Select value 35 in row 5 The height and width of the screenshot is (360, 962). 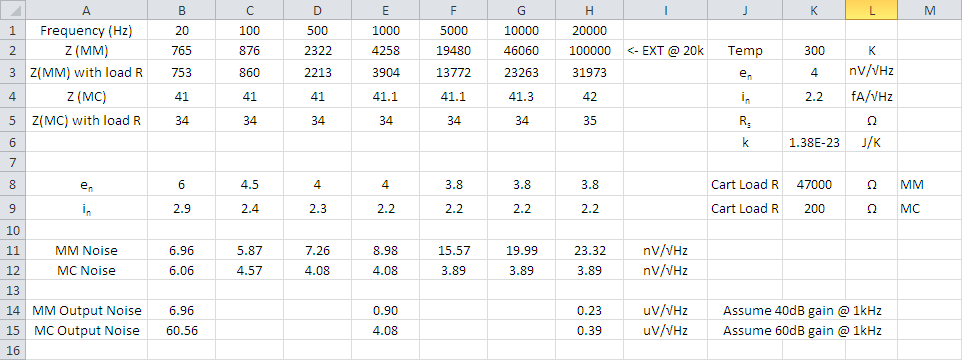589,121
